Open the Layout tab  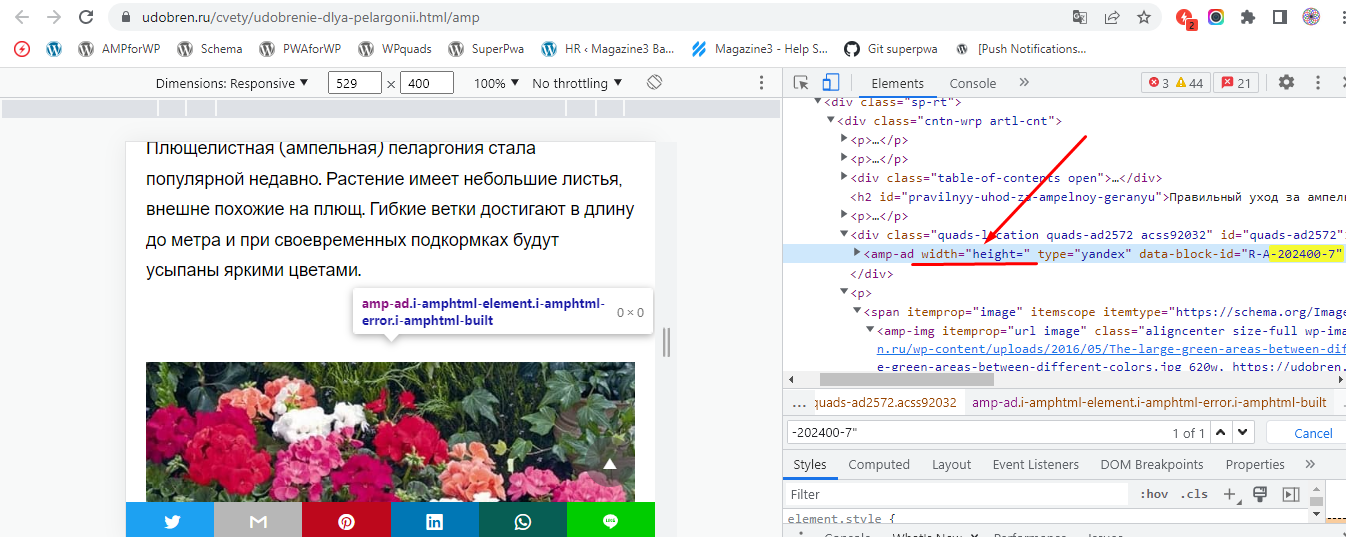(x=951, y=464)
